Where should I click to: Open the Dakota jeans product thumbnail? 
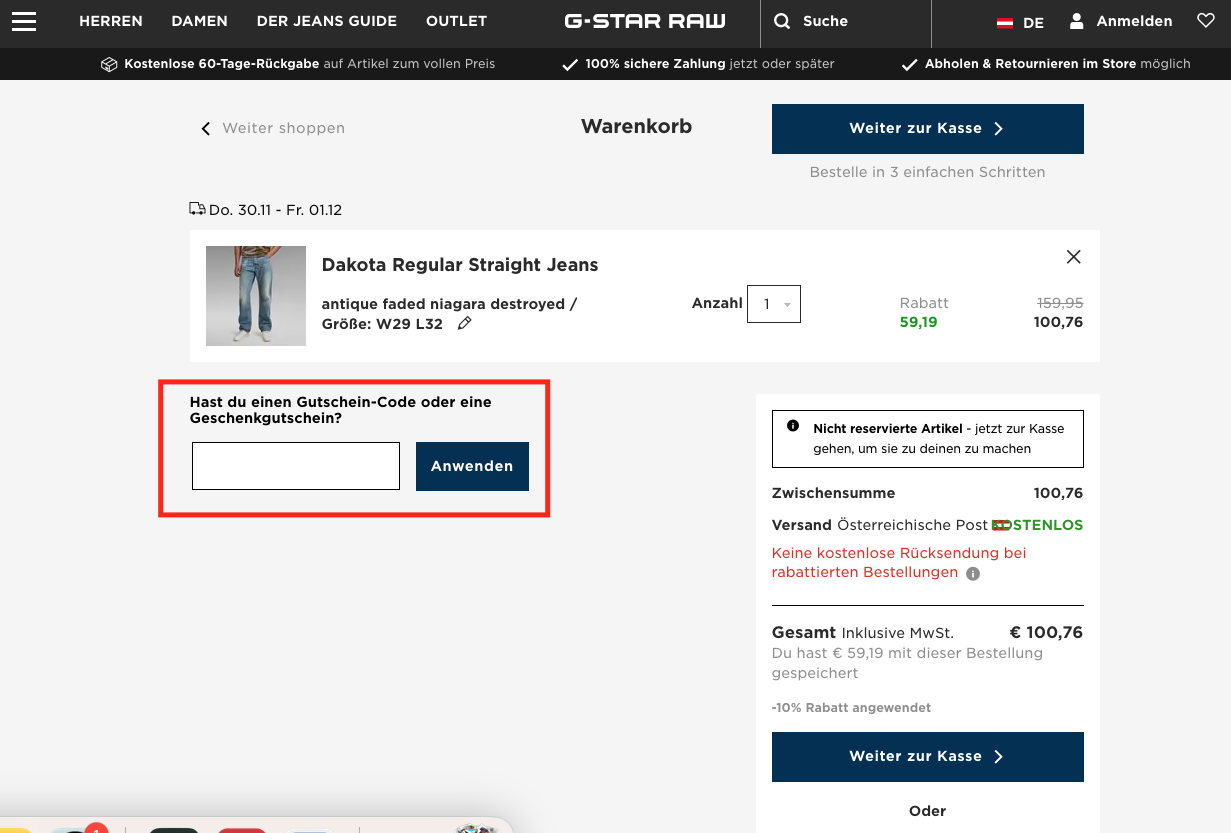coord(256,296)
